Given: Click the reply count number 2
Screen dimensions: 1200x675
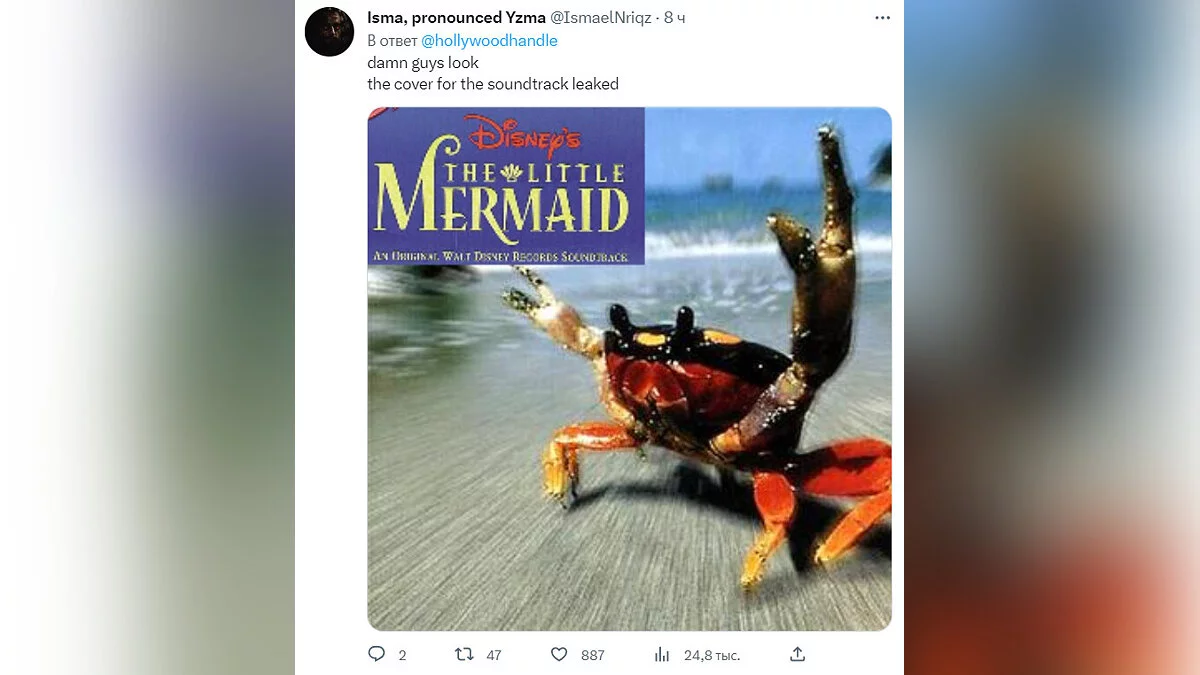Looking at the screenshot, I should pyautogui.click(x=402, y=655).
